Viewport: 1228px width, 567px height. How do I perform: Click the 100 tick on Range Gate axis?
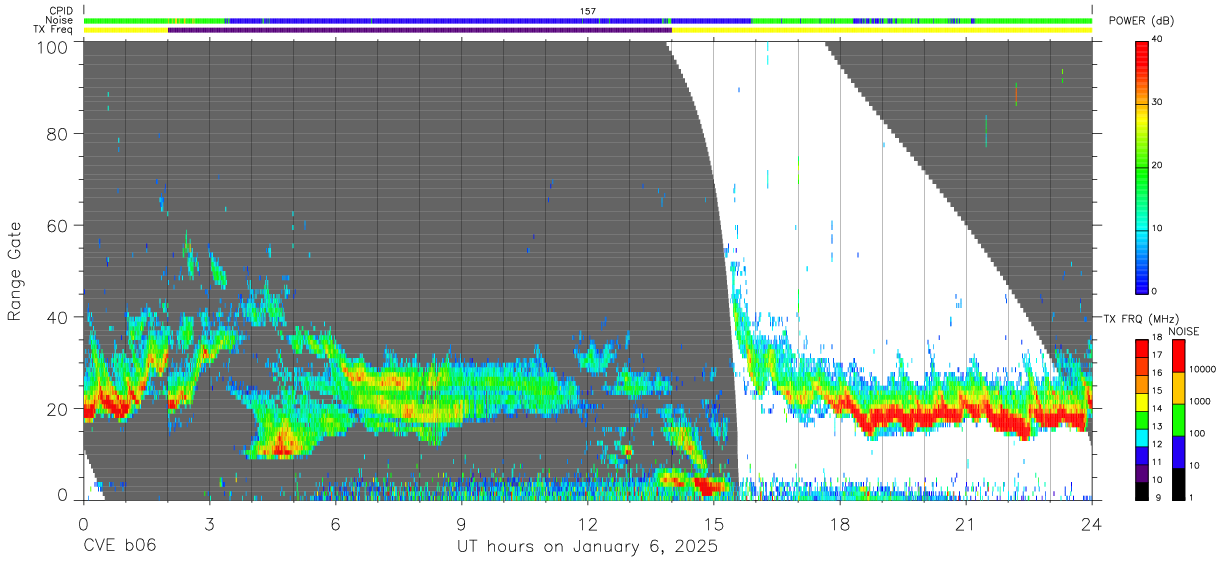point(52,47)
